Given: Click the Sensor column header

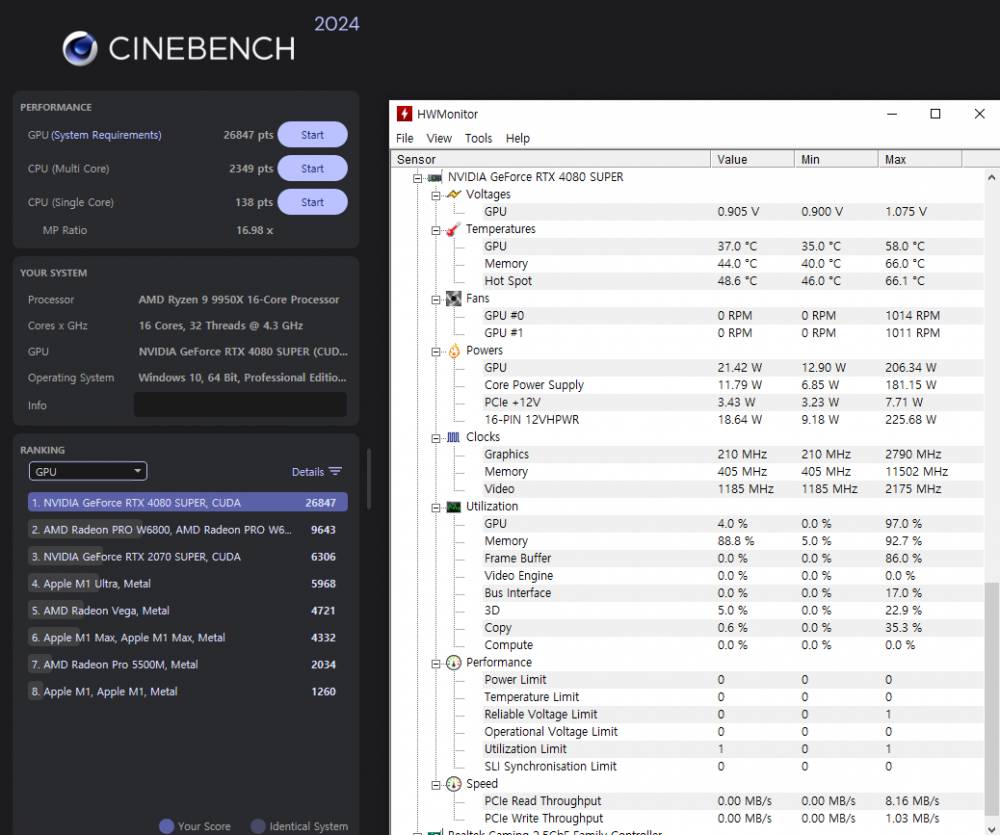Looking at the screenshot, I should (x=550, y=159).
